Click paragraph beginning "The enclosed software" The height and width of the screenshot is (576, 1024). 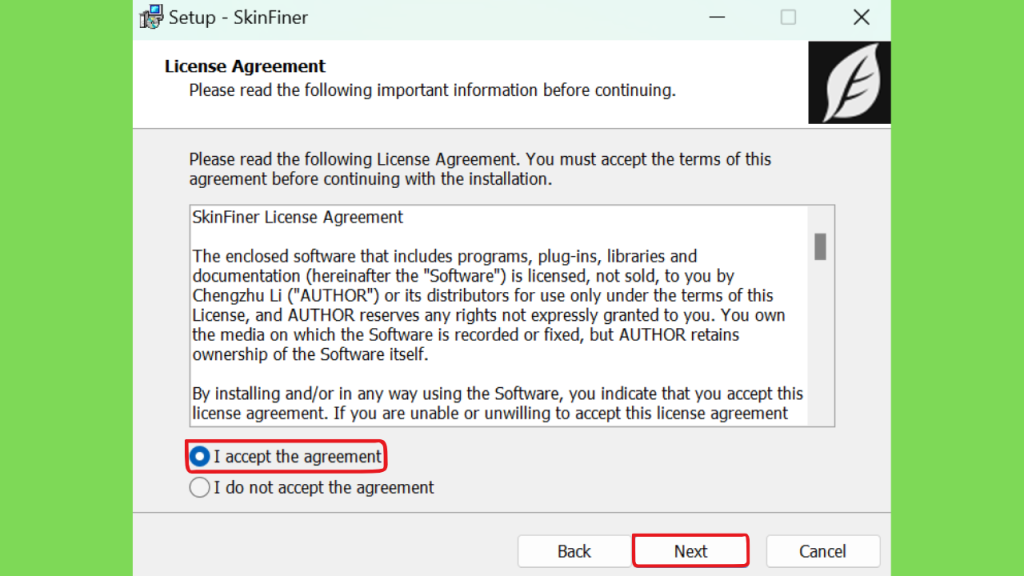click(x=488, y=306)
